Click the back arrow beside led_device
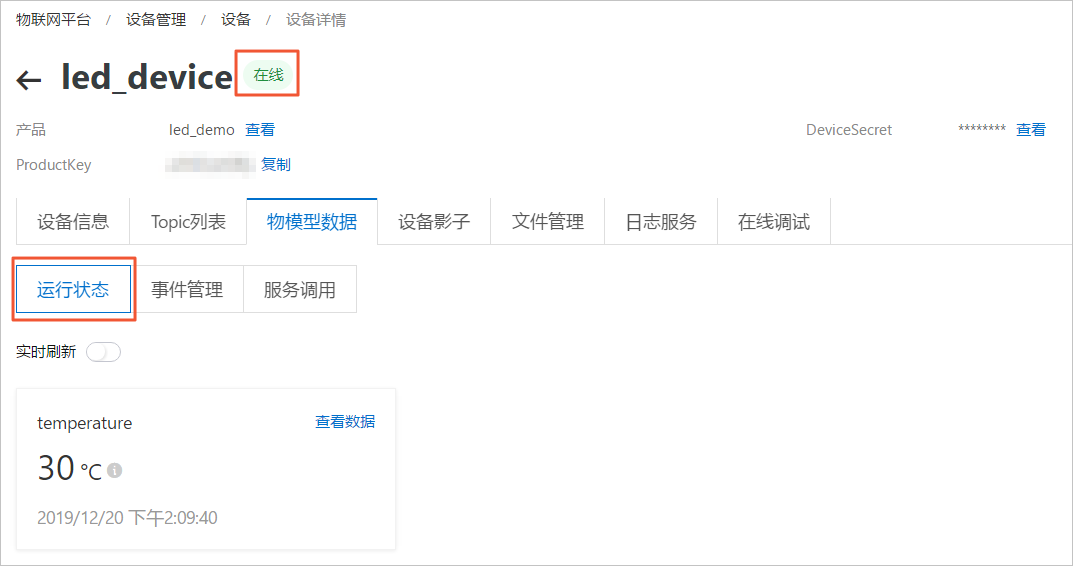Screen dimensions: 1073x566 [29, 80]
